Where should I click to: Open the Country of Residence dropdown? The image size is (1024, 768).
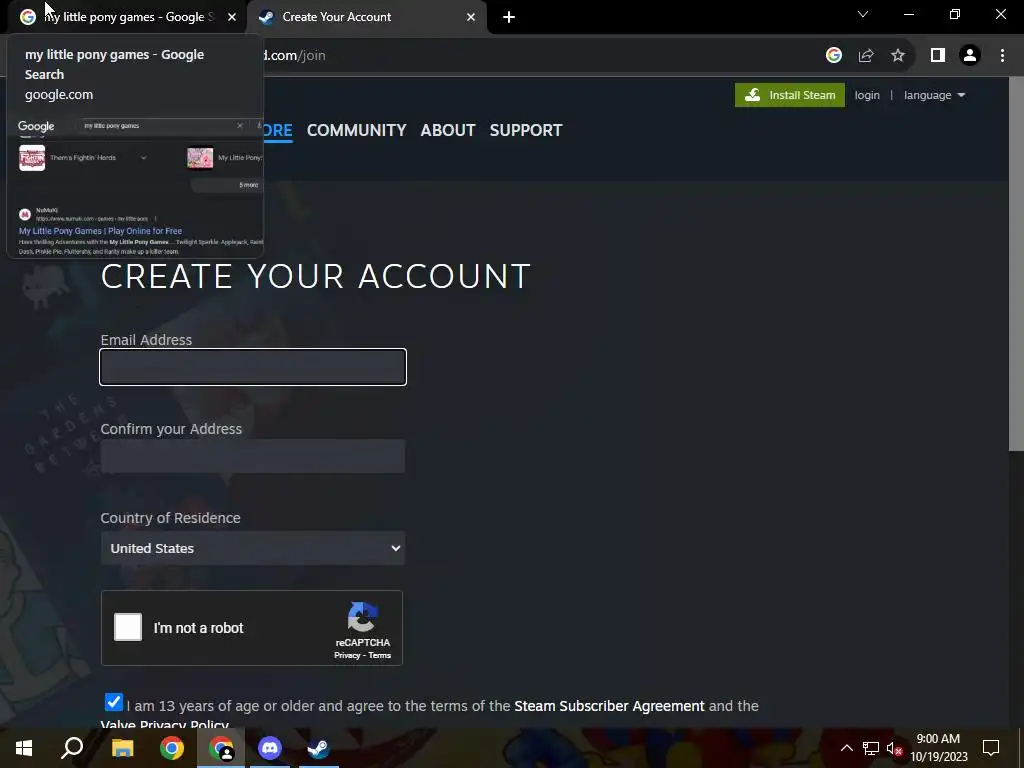coord(253,548)
